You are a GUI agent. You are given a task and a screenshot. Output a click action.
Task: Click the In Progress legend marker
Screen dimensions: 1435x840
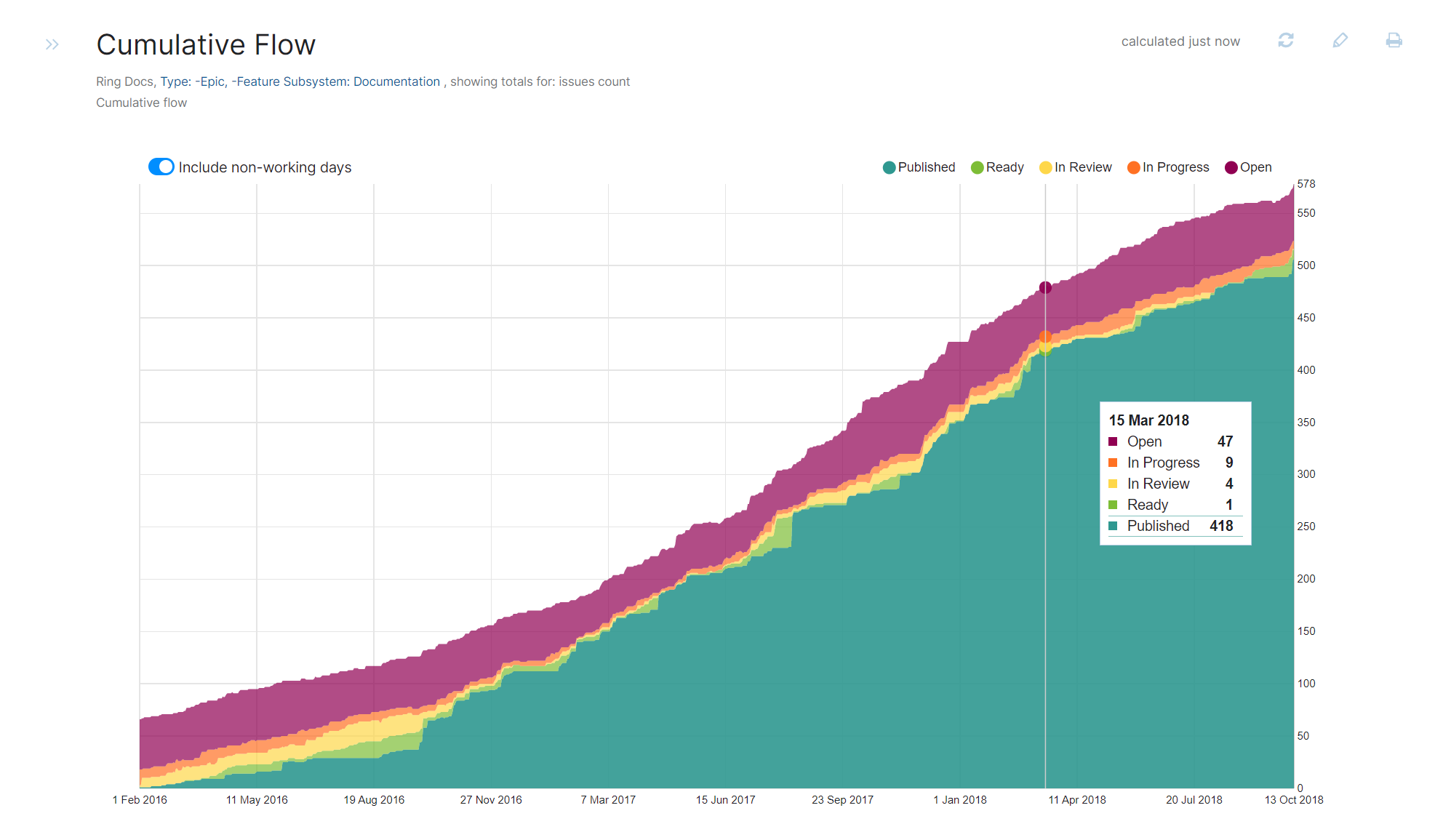(1133, 167)
